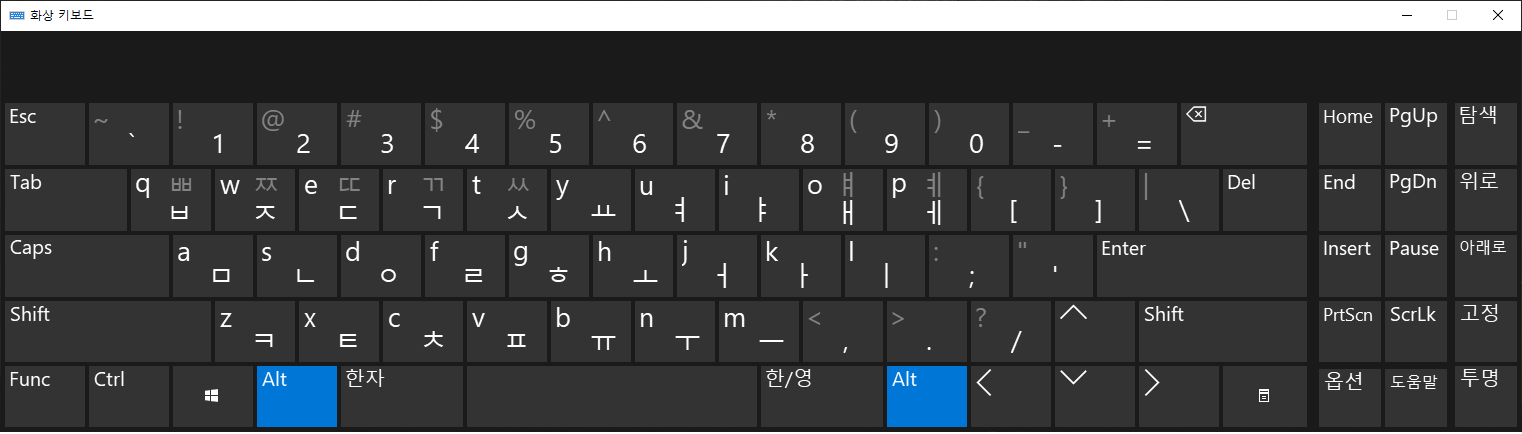Viewport: 1522px width, 434px height.
Task: Click the up arrow key
Action: coord(1095,331)
